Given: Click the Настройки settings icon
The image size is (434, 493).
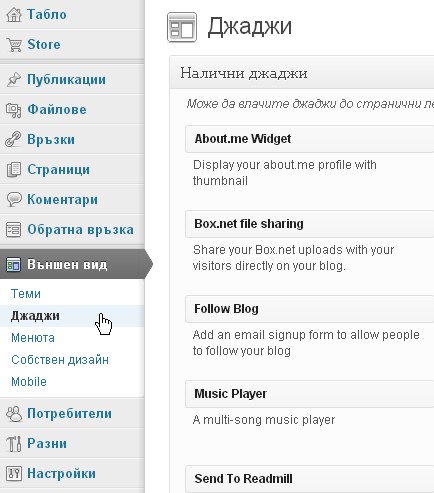Looking at the screenshot, I should 14,473.
